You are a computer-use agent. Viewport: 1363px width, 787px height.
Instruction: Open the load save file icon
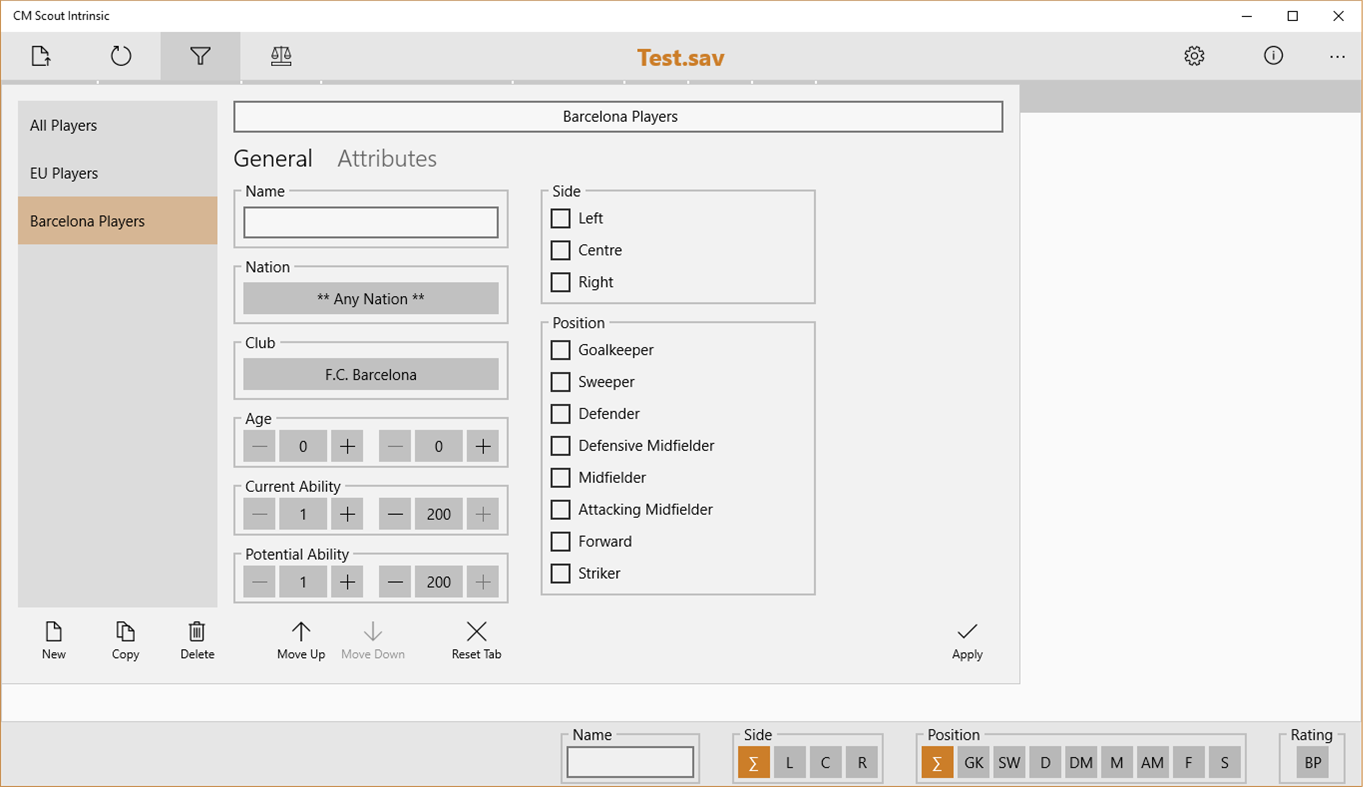pyautogui.click(x=40, y=56)
